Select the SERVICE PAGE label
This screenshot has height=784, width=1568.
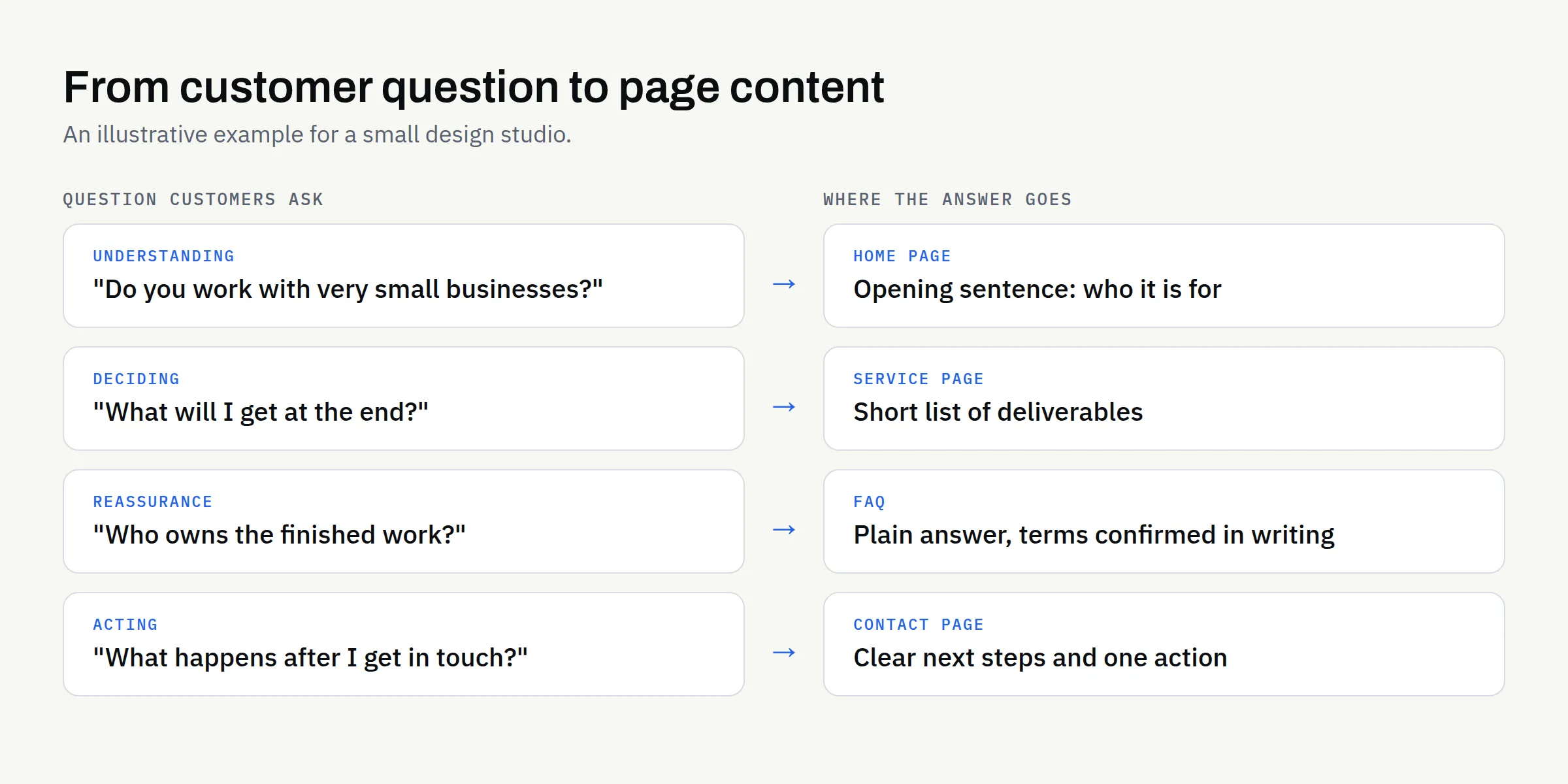918,379
